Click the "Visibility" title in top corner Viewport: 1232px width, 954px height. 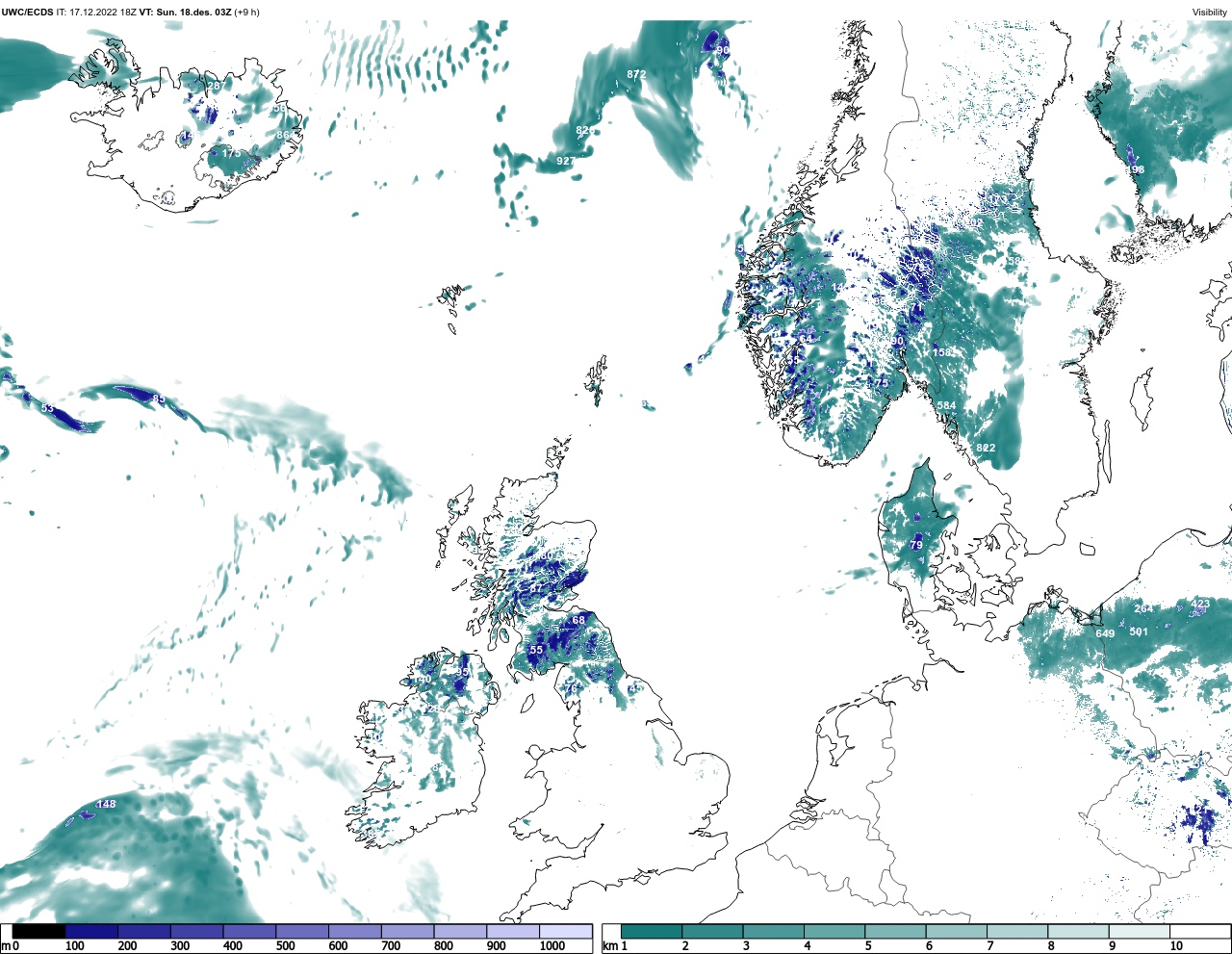click(x=1210, y=13)
